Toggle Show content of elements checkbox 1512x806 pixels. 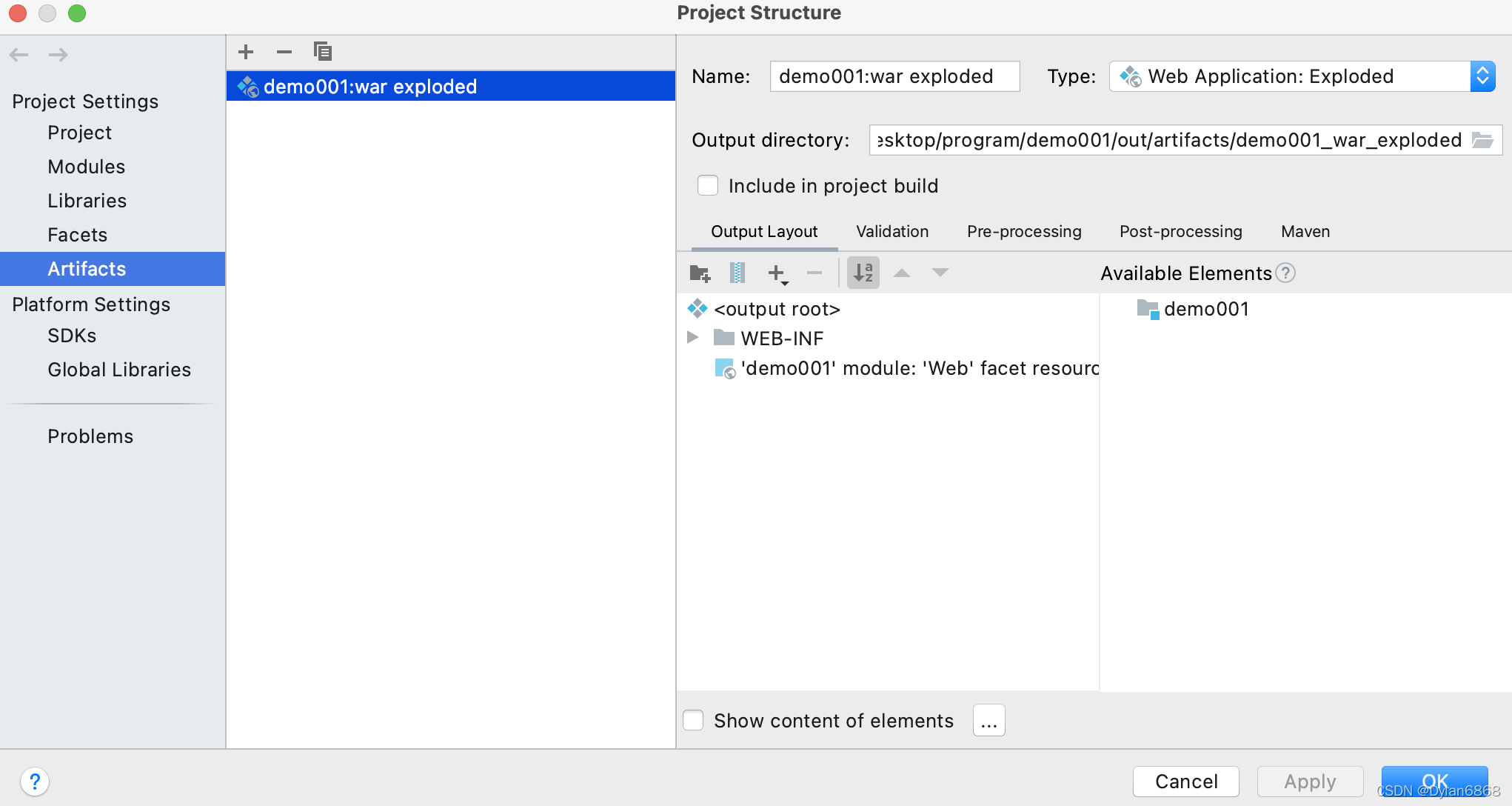[x=693, y=720]
